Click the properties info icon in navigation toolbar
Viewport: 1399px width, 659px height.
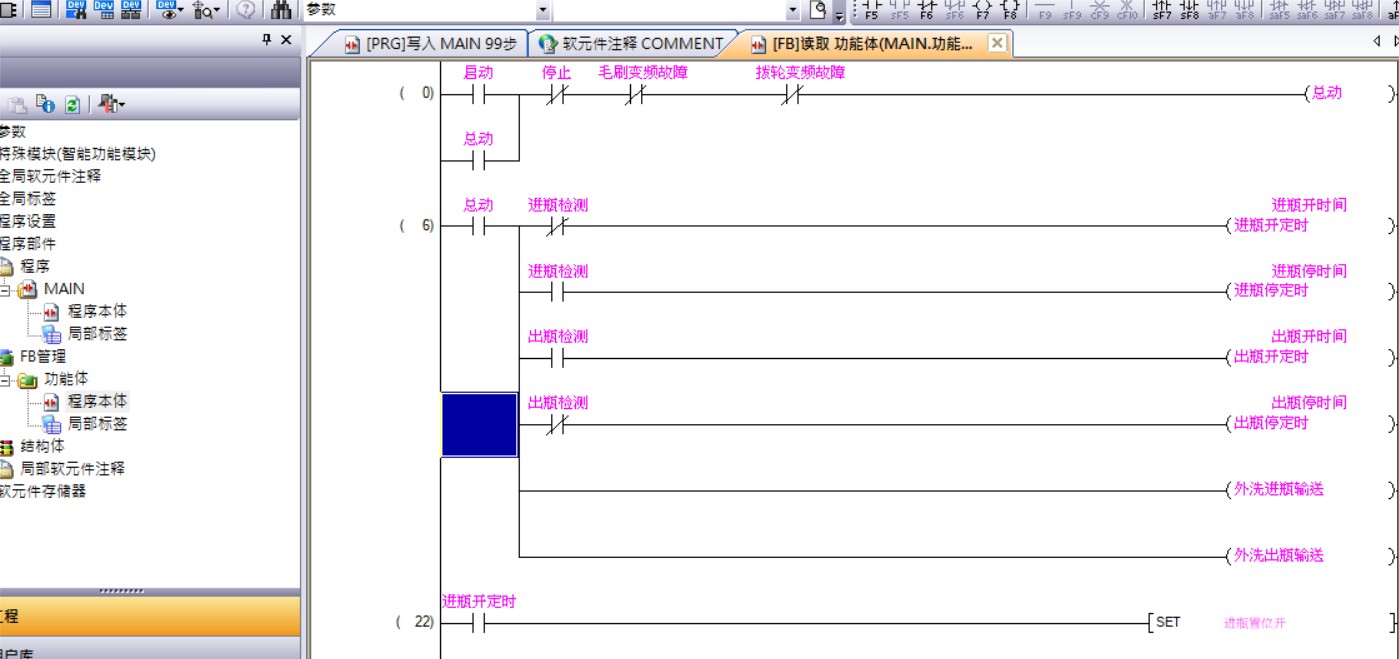click(x=45, y=104)
